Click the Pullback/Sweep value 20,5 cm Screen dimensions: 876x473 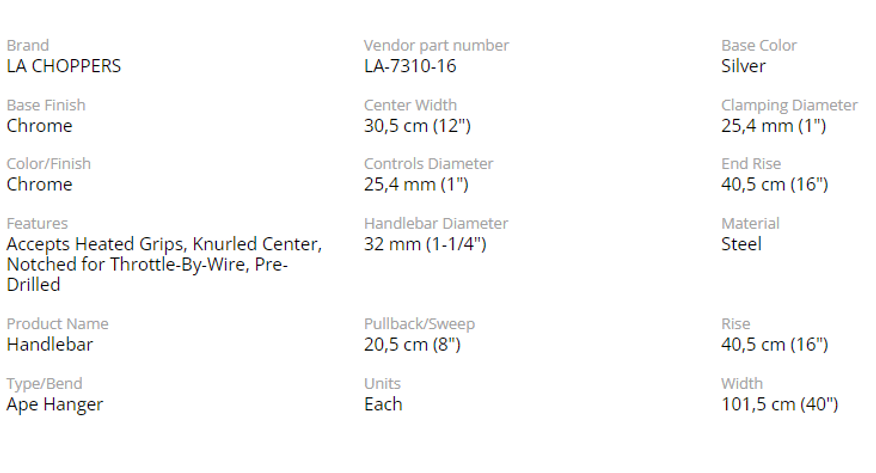tap(412, 345)
